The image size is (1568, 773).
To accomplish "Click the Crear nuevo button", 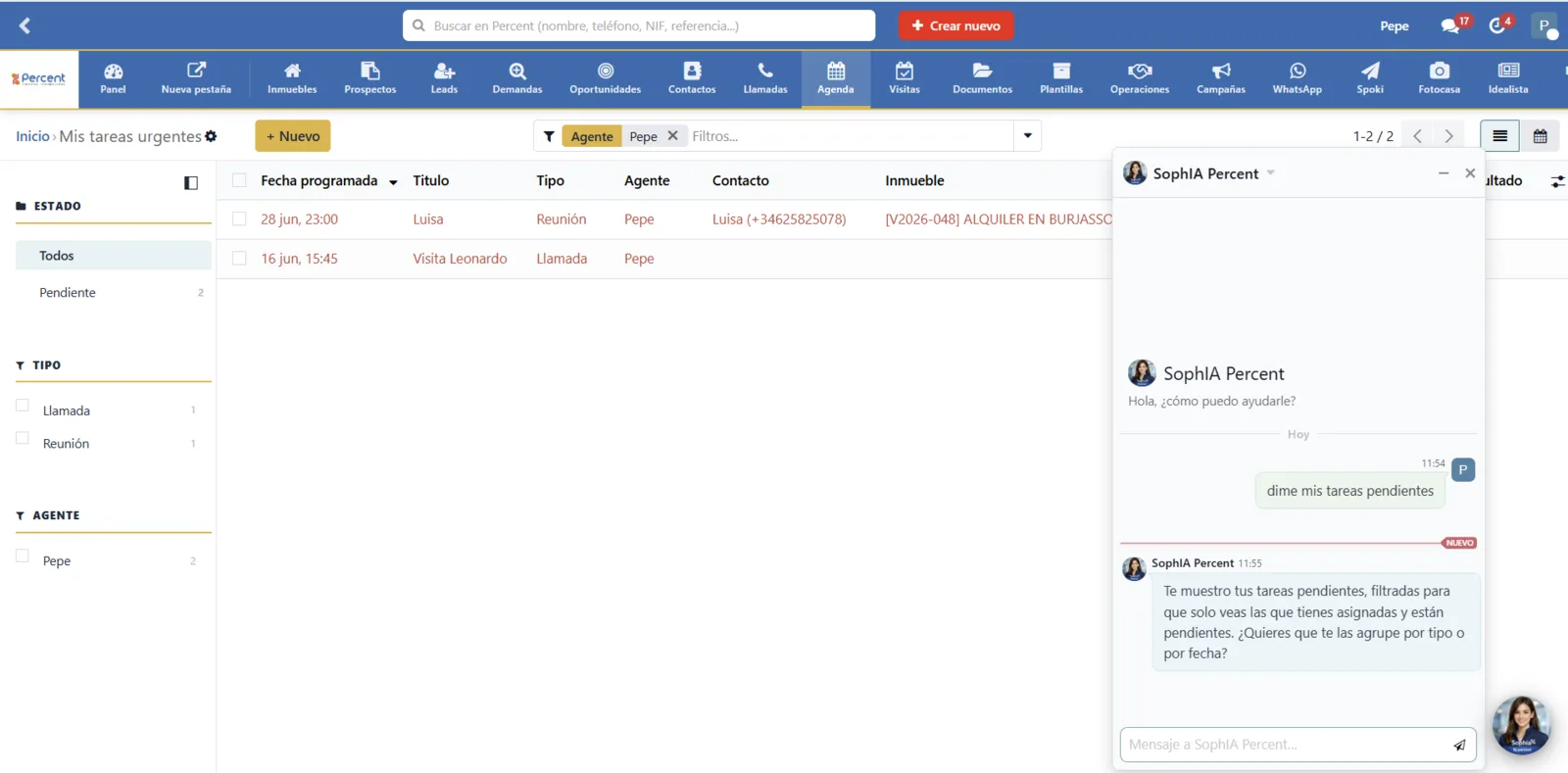I will (955, 25).
